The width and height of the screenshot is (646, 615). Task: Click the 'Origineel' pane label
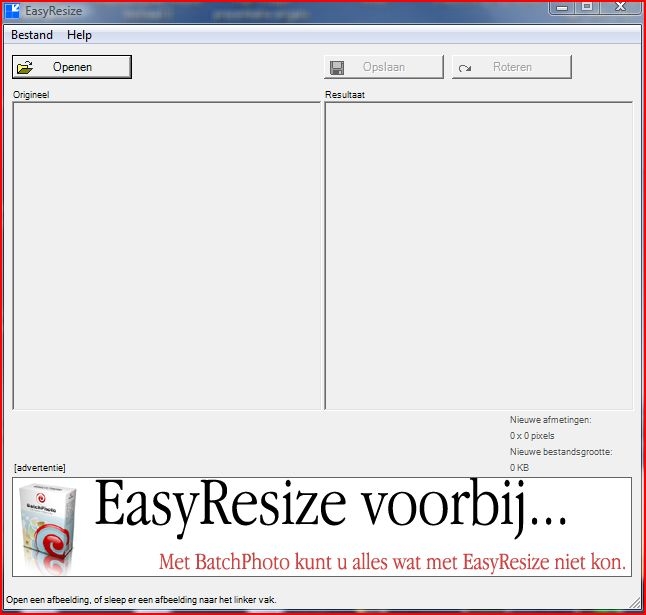click(31, 95)
